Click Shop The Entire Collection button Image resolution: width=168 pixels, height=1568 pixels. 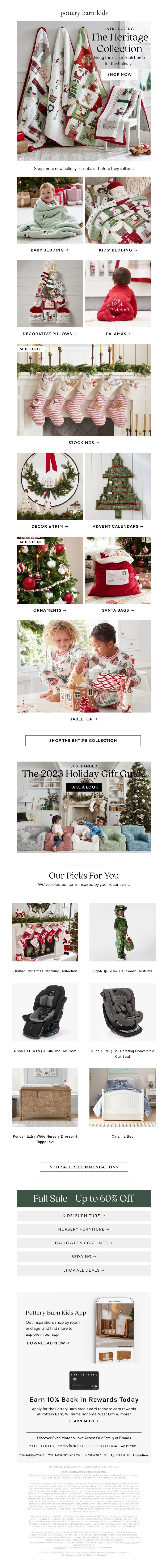coord(83,740)
